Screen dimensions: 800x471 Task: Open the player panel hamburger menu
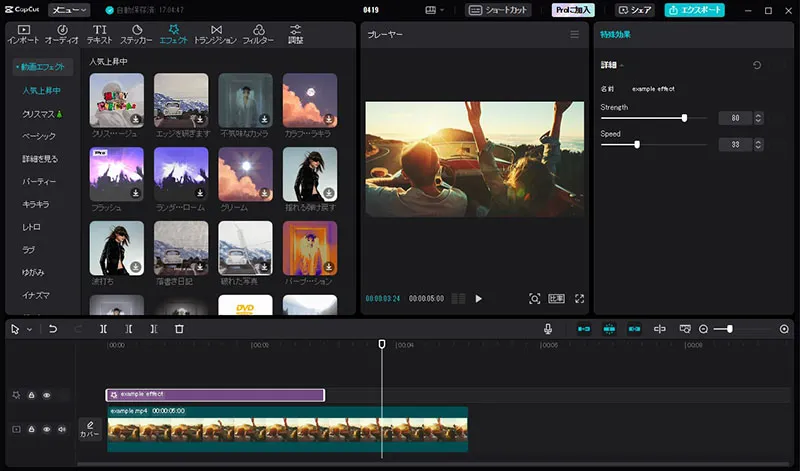(574, 34)
